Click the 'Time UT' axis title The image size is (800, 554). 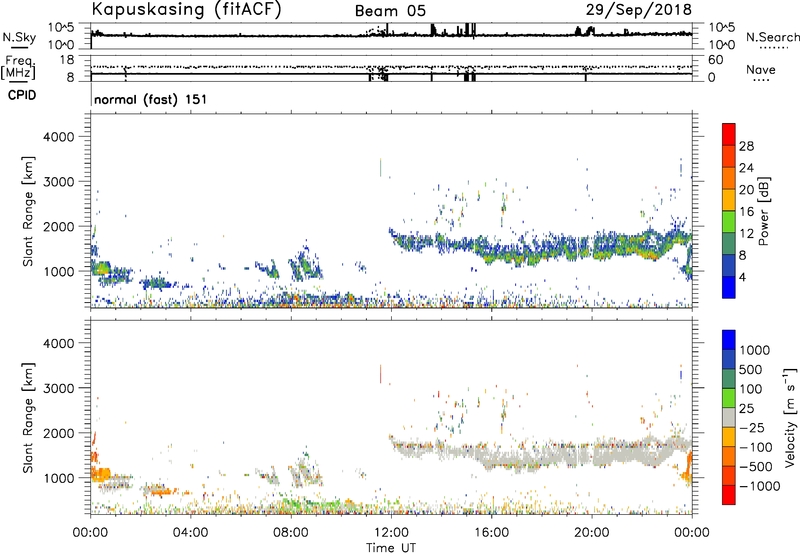(x=391, y=548)
